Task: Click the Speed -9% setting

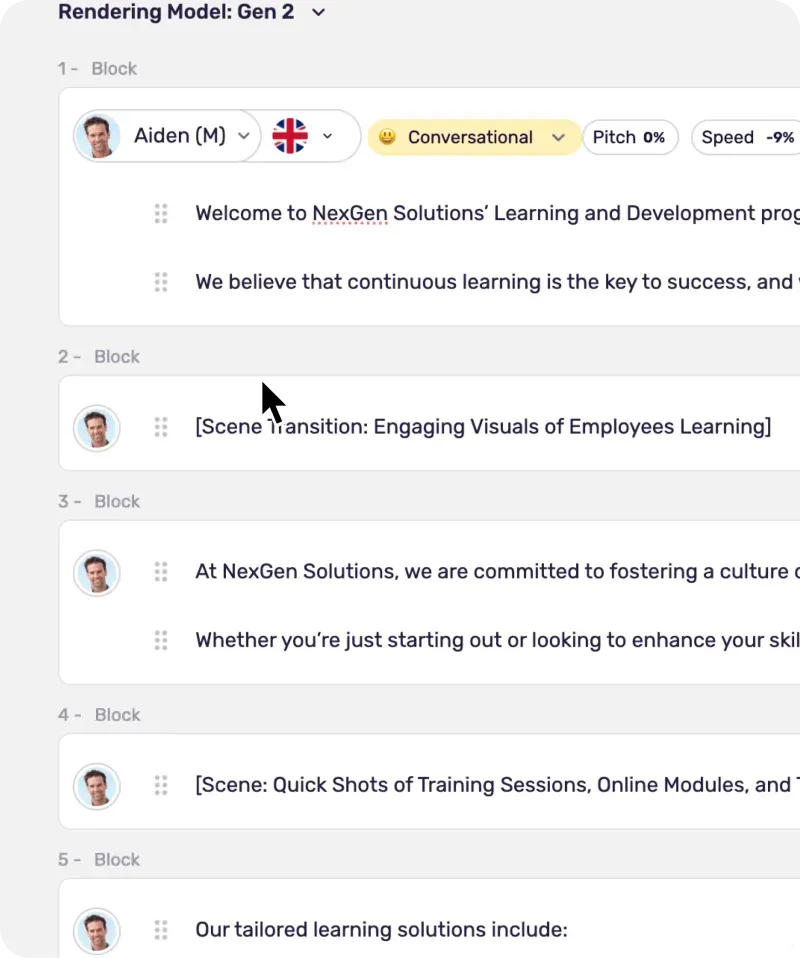Action: click(747, 138)
